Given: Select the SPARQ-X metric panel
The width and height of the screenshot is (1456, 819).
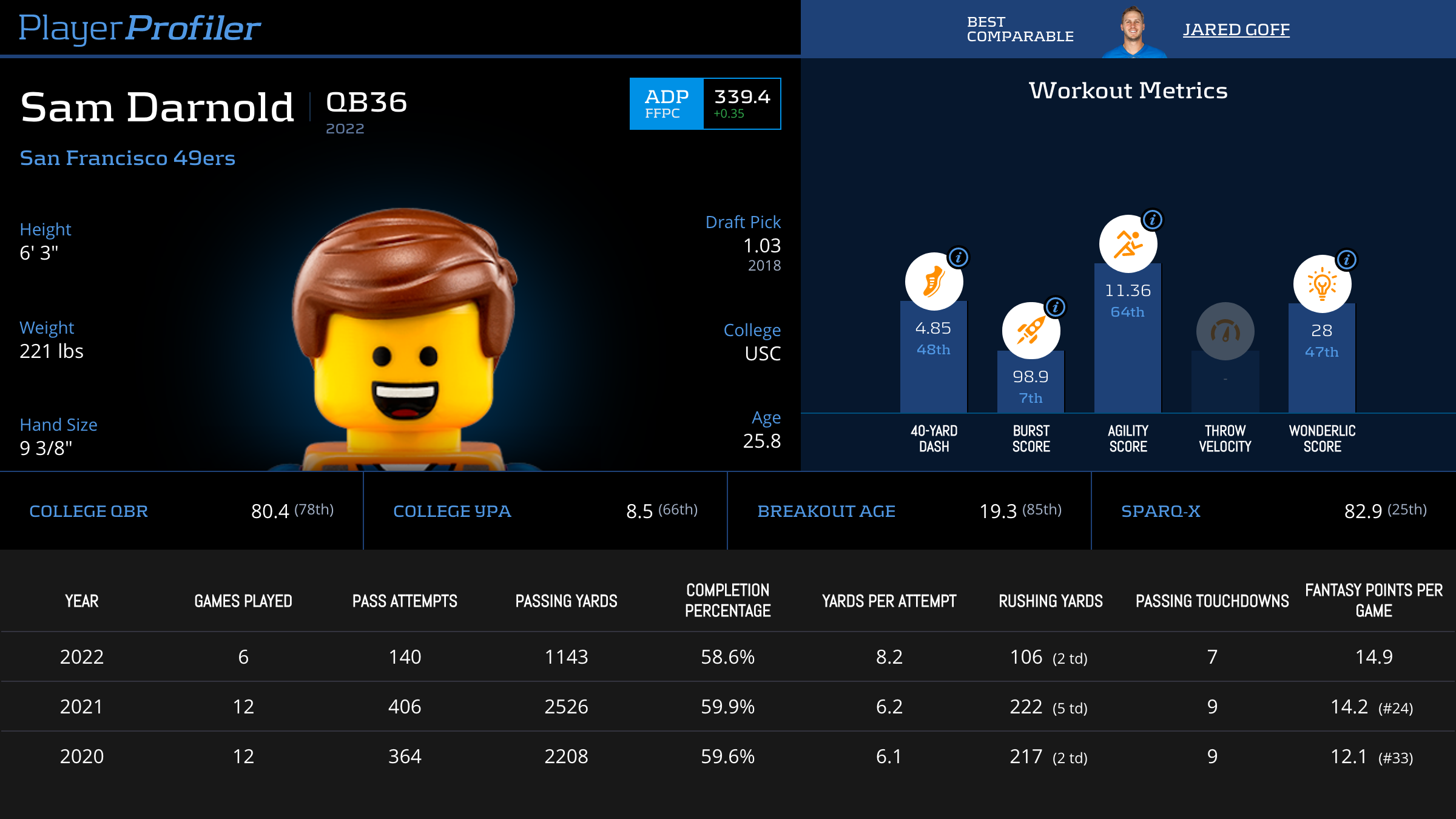Looking at the screenshot, I should [1273, 511].
